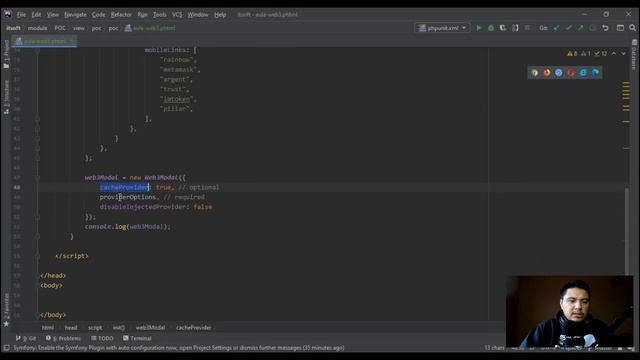640x360 pixels.
Task: Open the phpunit.xml run configuration dropdown
Action: (x=442, y=28)
